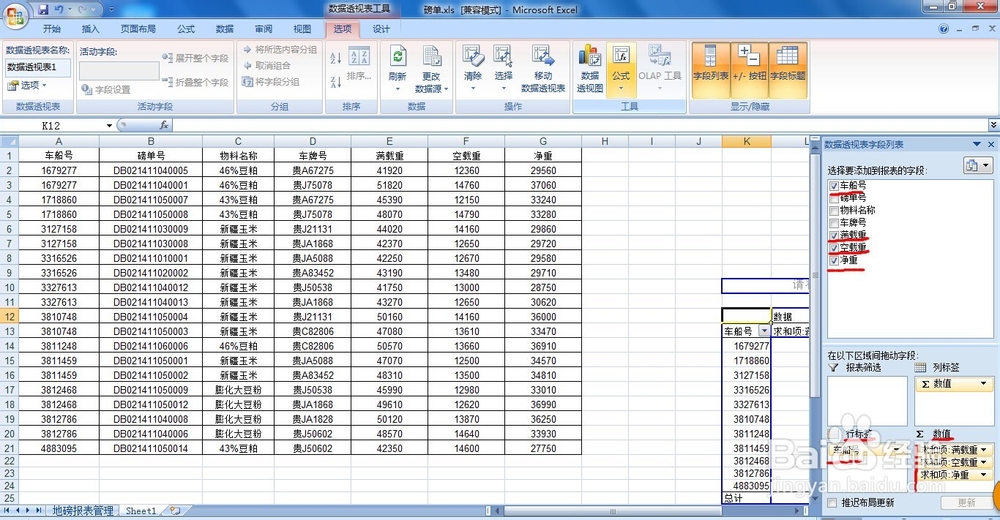Click 将所选内容分组 group selection
Viewport: 1000px width, 520px height.
279,49
